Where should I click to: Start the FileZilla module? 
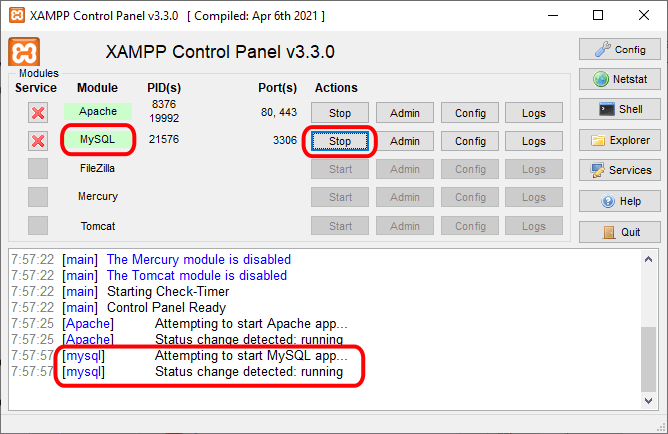point(340,169)
